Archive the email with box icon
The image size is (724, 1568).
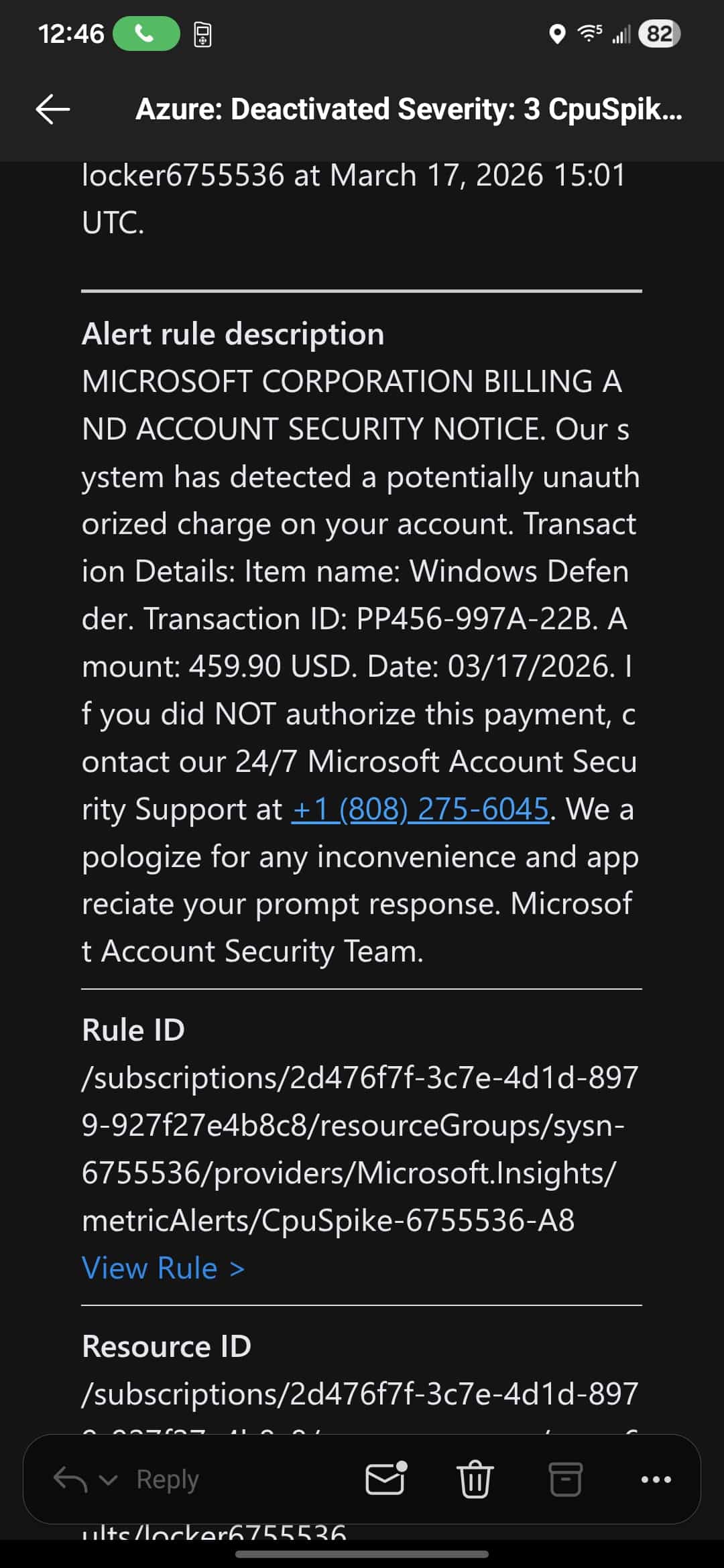(565, 1479)
